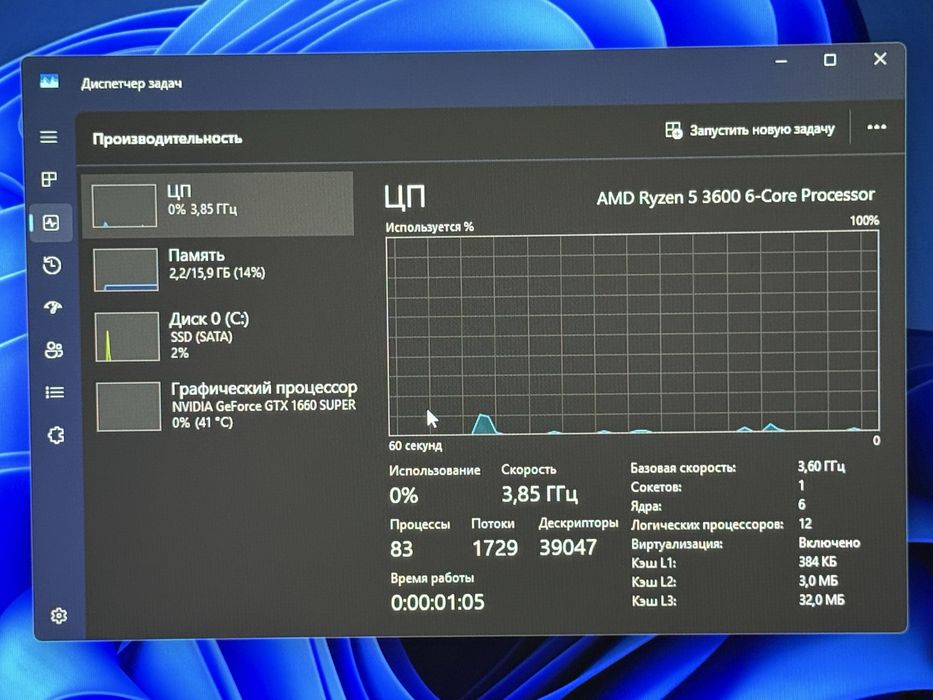Open Task Manager settings gear
The height and width of the screenshot is (700, 933).
[x=58, y=615]
